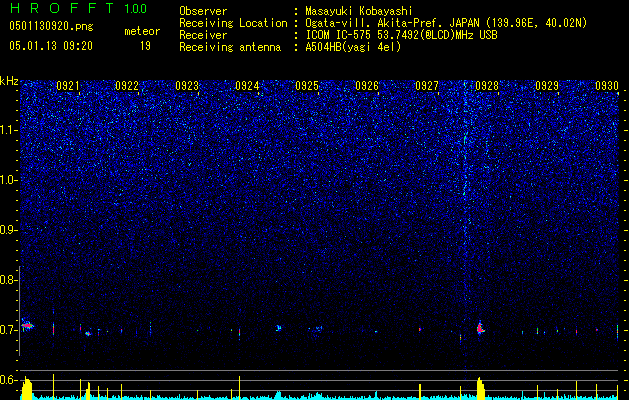Screen dimensions: 629x400
Task: Click the "Receiving Location" label
Action: coord(233,23)
